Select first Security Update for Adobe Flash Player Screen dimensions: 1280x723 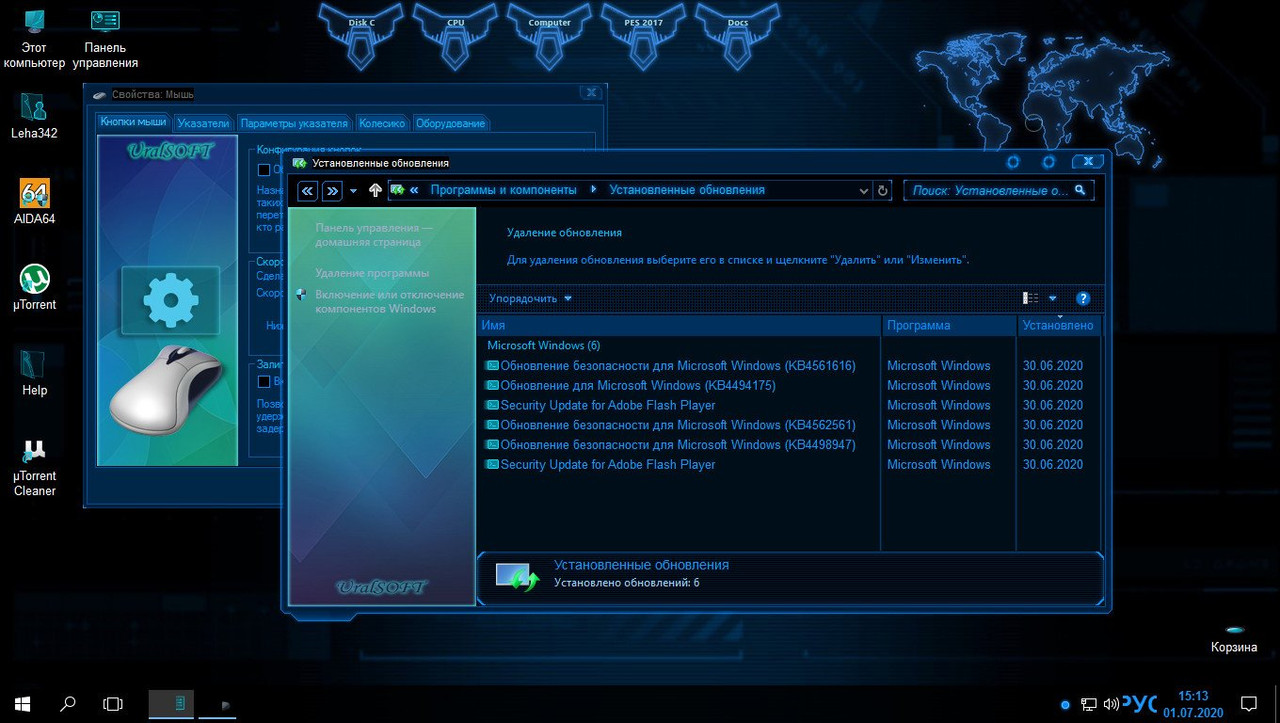click(x=788, y=405)
